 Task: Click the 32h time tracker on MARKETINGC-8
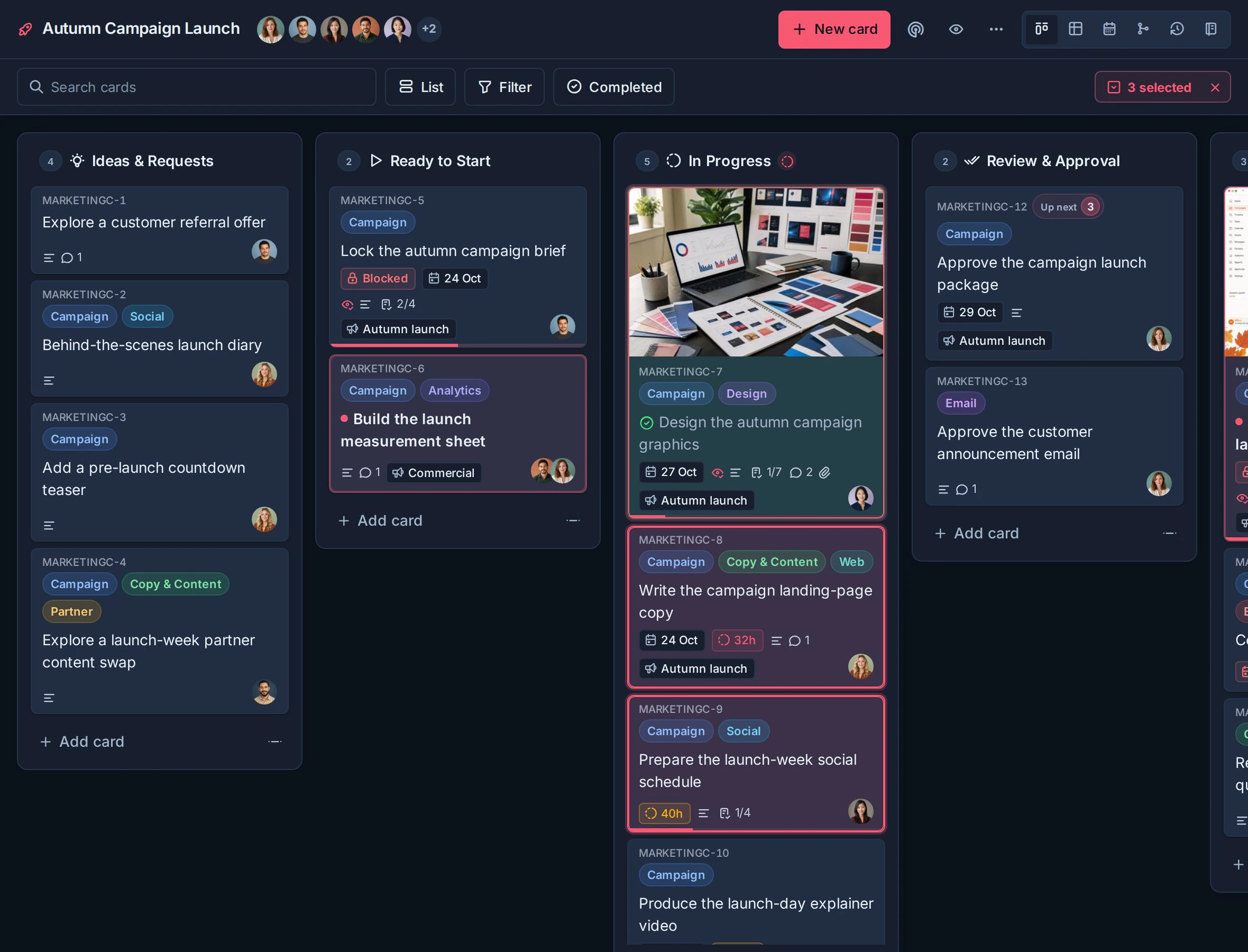click(737, 640)
